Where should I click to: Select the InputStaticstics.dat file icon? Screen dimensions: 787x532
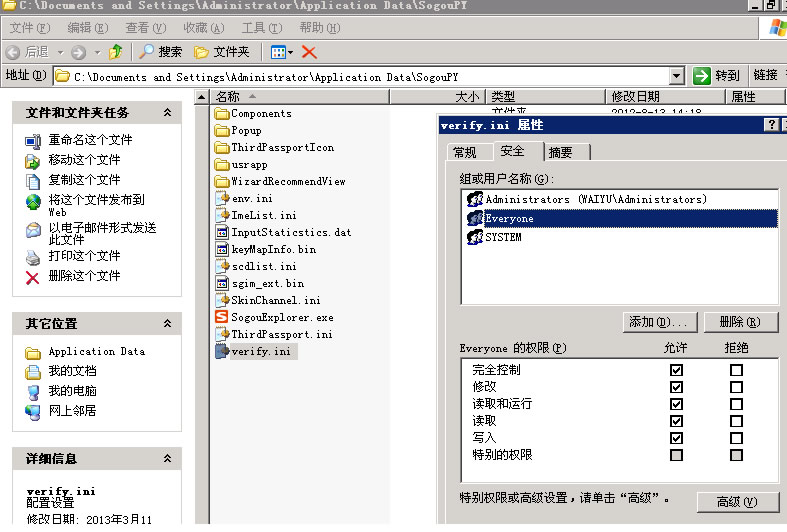pyautogui.click(x=222, y=232)
